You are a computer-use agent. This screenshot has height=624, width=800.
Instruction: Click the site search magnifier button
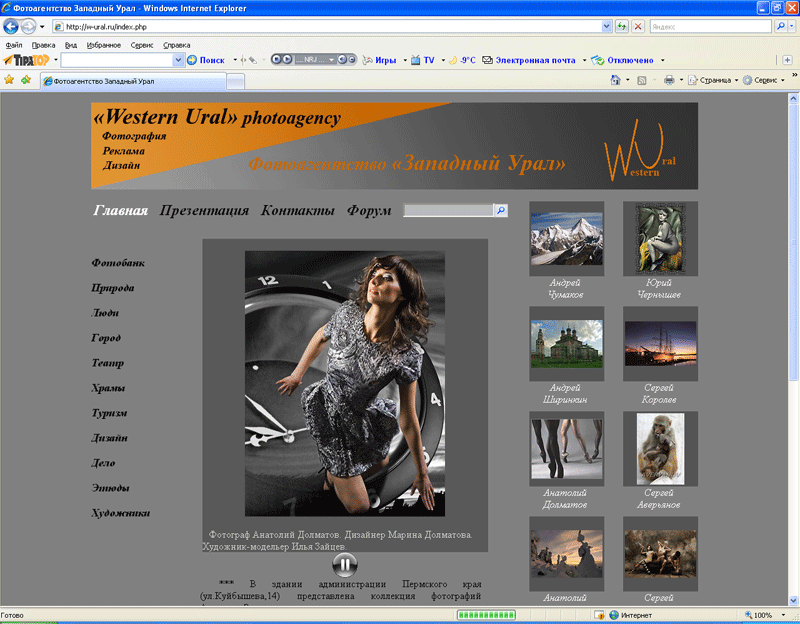[501, 211]
